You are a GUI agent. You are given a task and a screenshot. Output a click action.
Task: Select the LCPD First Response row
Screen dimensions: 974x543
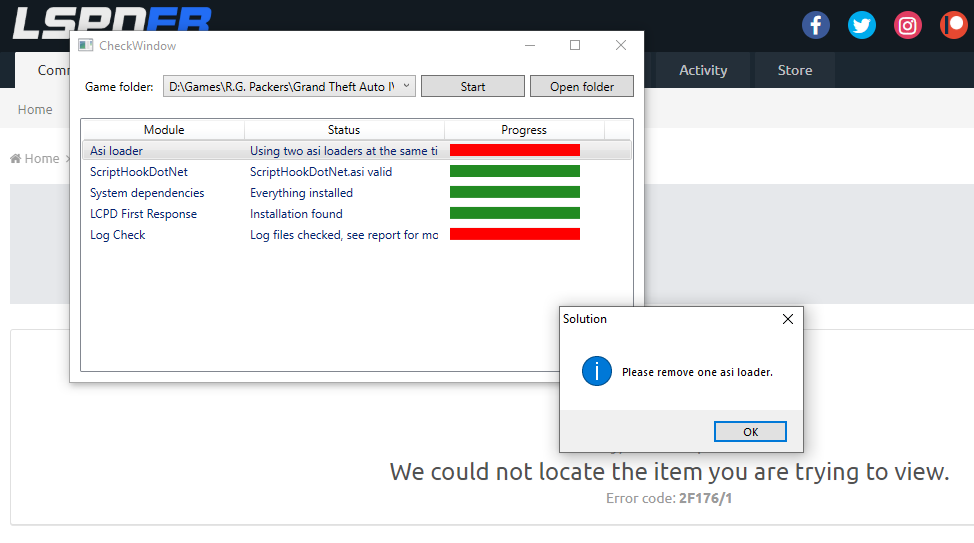[x=357, y=214]
